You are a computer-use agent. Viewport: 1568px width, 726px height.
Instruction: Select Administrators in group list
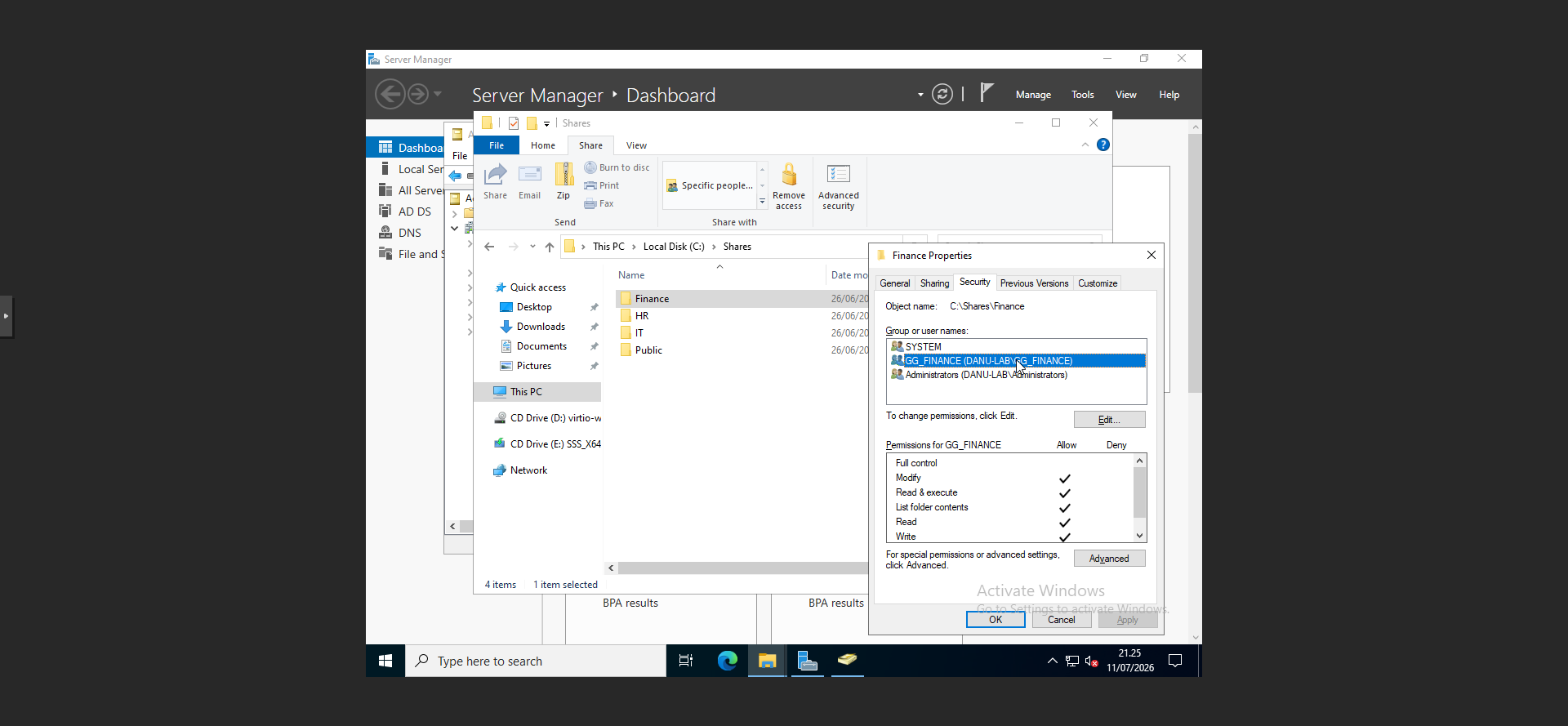(1017, 375)
